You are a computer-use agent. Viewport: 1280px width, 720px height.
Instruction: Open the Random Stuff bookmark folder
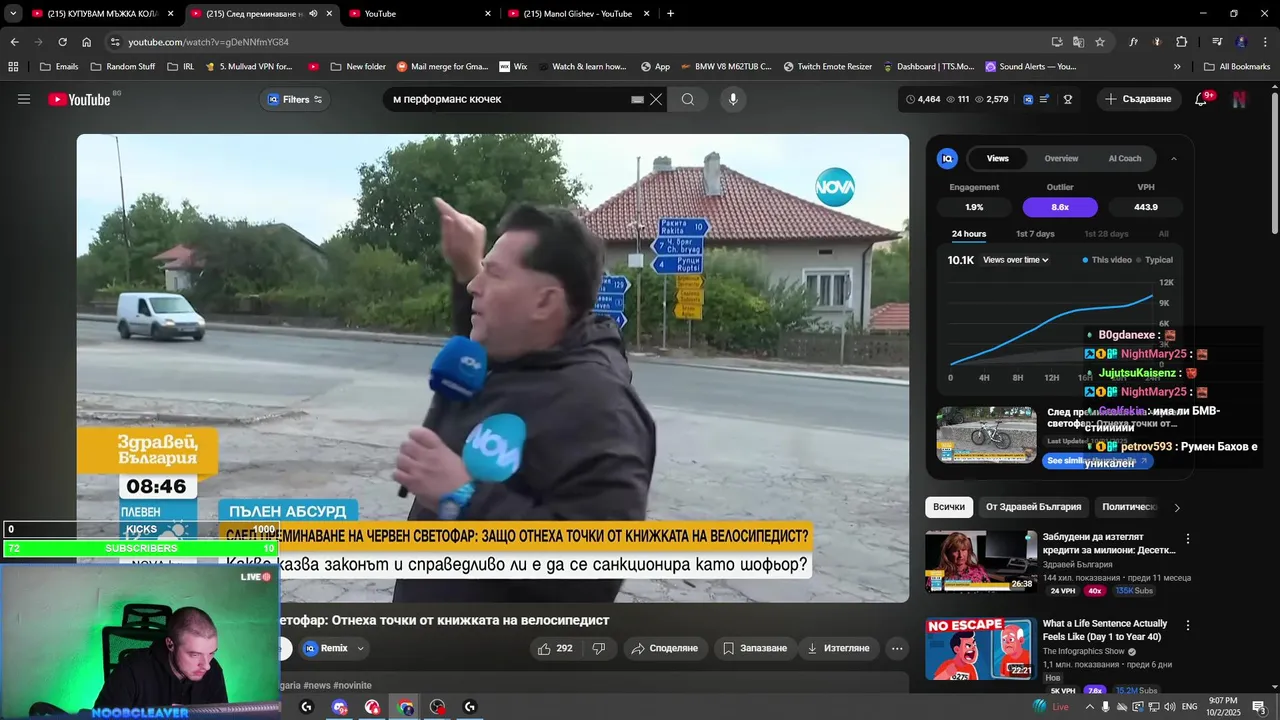(122, 67)
